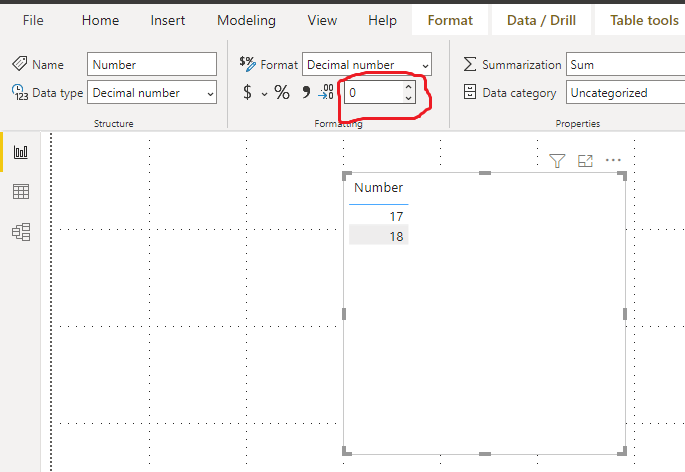Switch to the Insert ribbon tab
Viewport: 685px width, 472px height.
pyautogui.click(x=168, y=20)
